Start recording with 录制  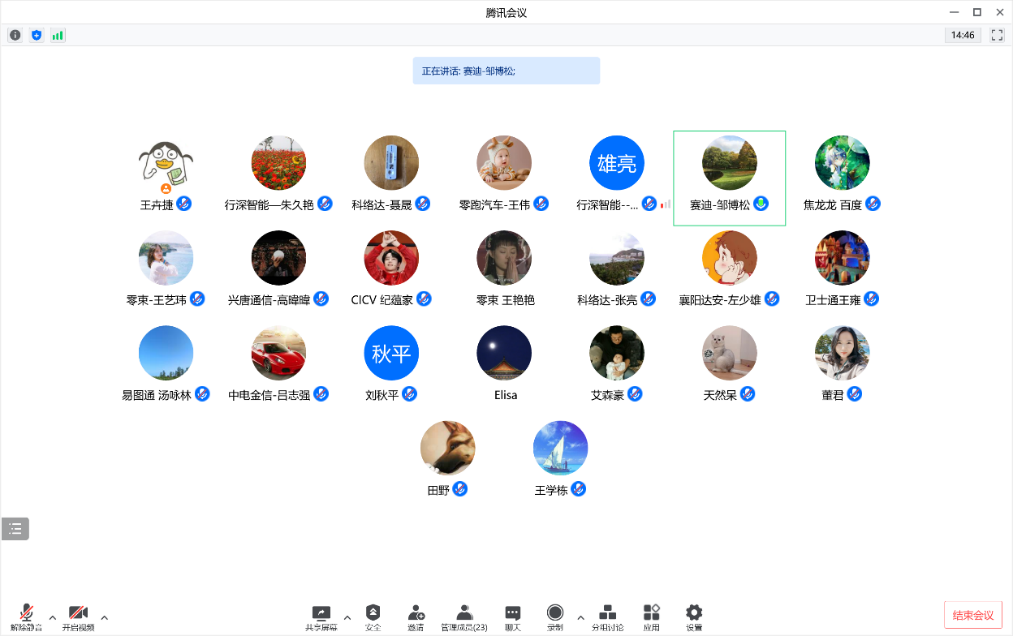coord(555,617)
